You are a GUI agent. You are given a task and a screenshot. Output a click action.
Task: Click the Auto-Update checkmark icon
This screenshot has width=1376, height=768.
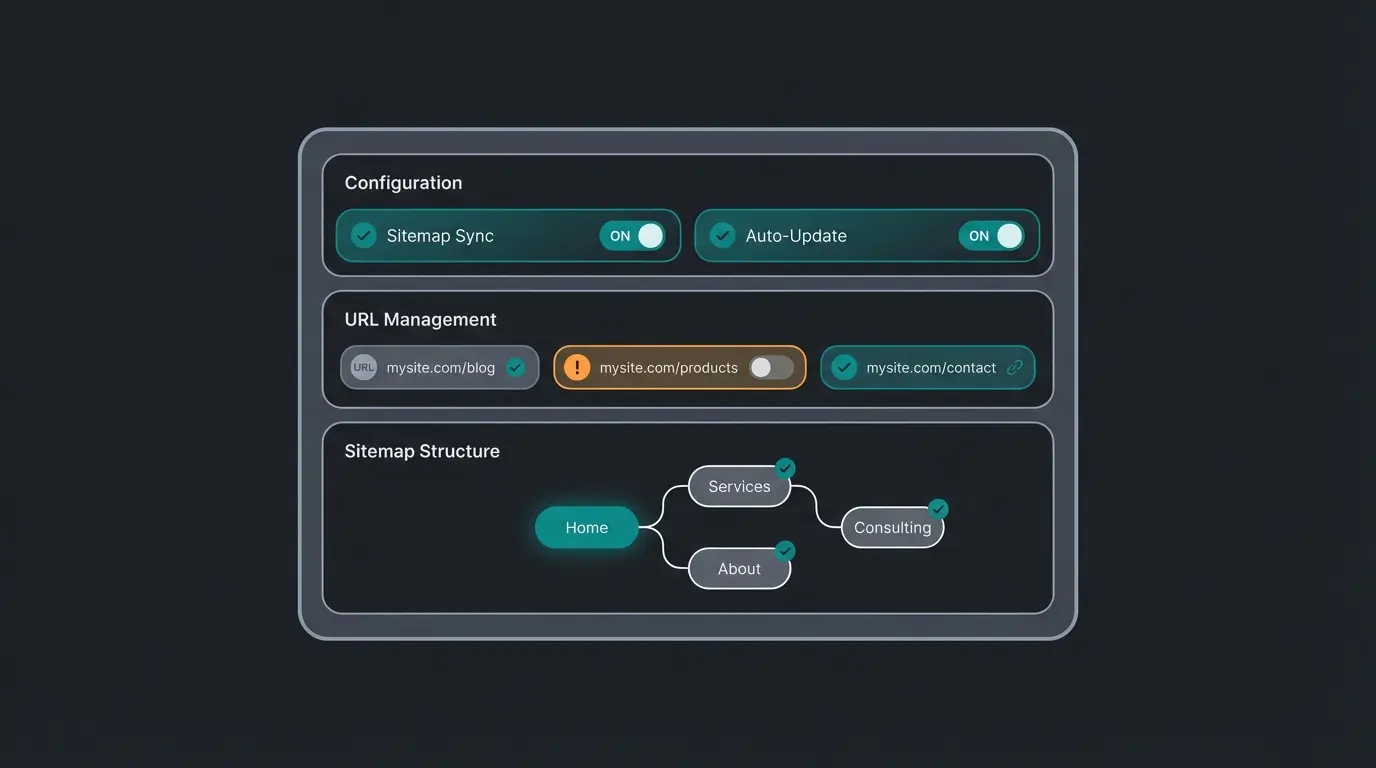(x=722, y=236)
